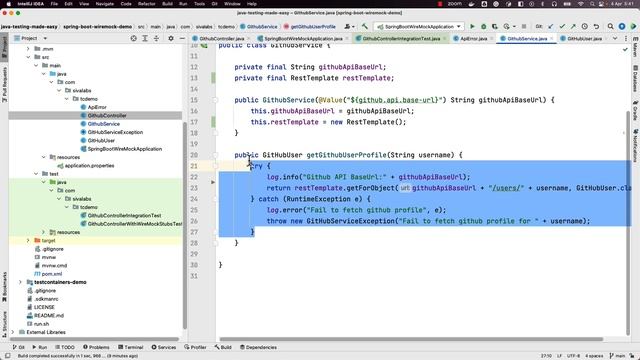Expand the testcontainers-demo module

coord(20,282)
